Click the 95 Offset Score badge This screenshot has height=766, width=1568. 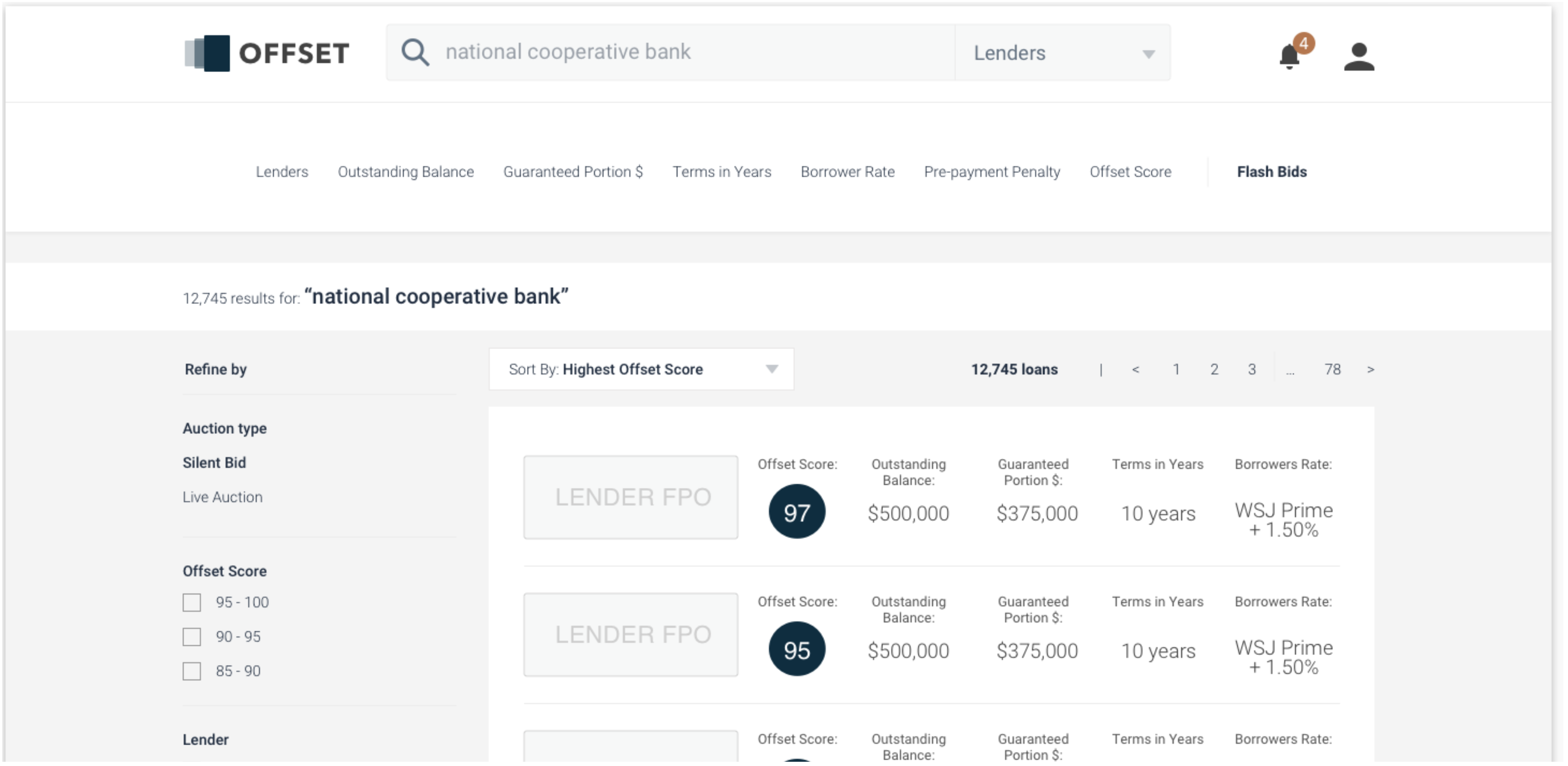pos(796,649)
